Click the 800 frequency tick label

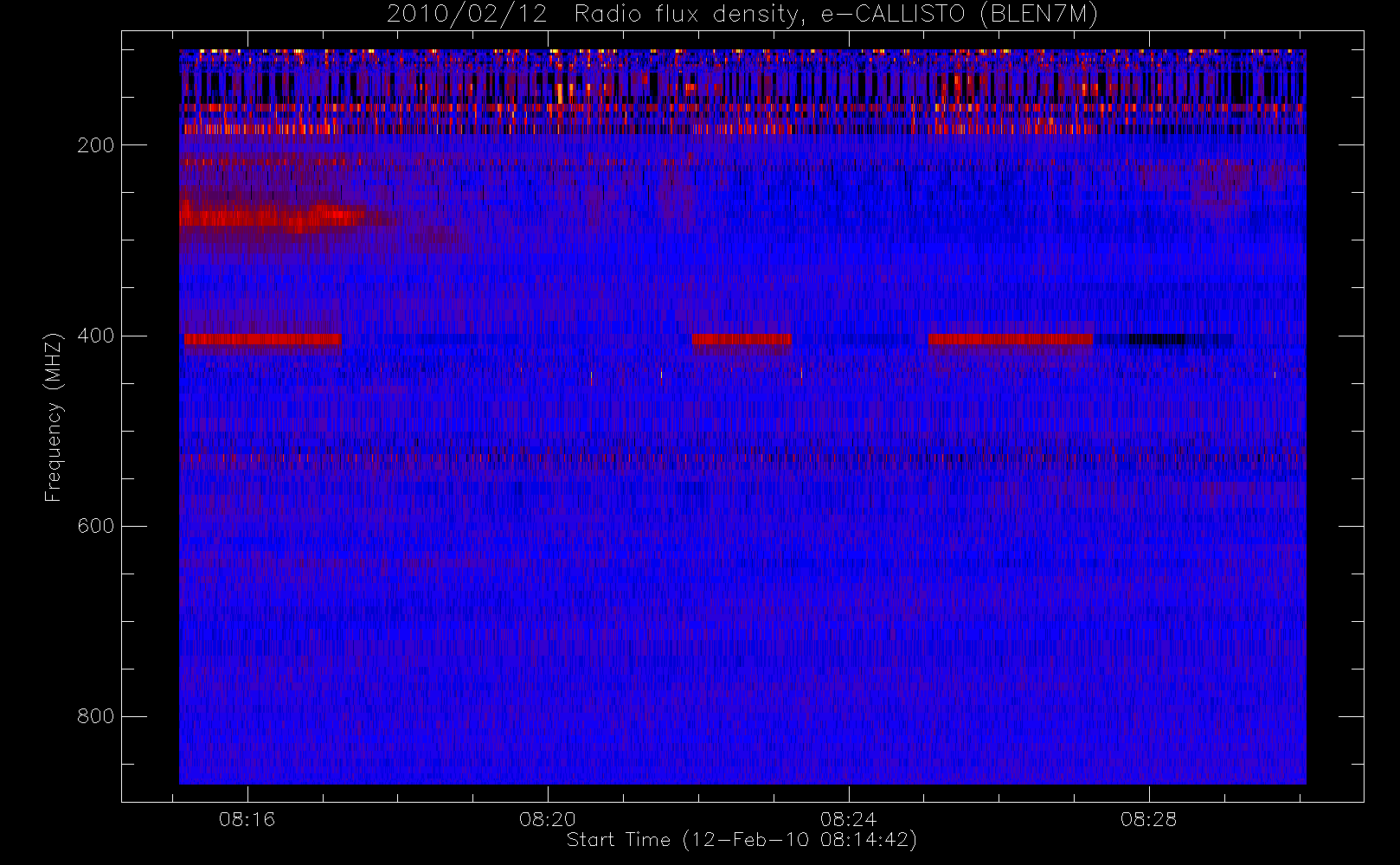click(x=95, y=716)
